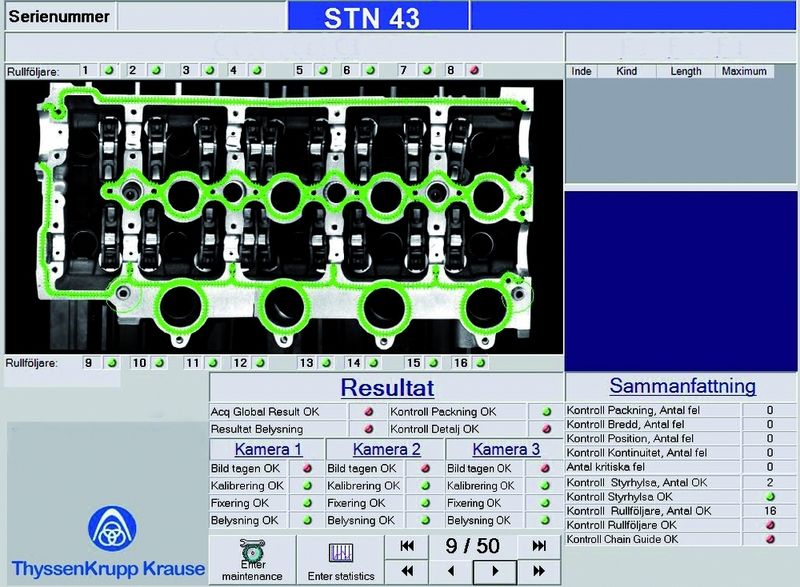
Task: Click the Resultat Belysning red indicator
Action: tap(368, 429)
